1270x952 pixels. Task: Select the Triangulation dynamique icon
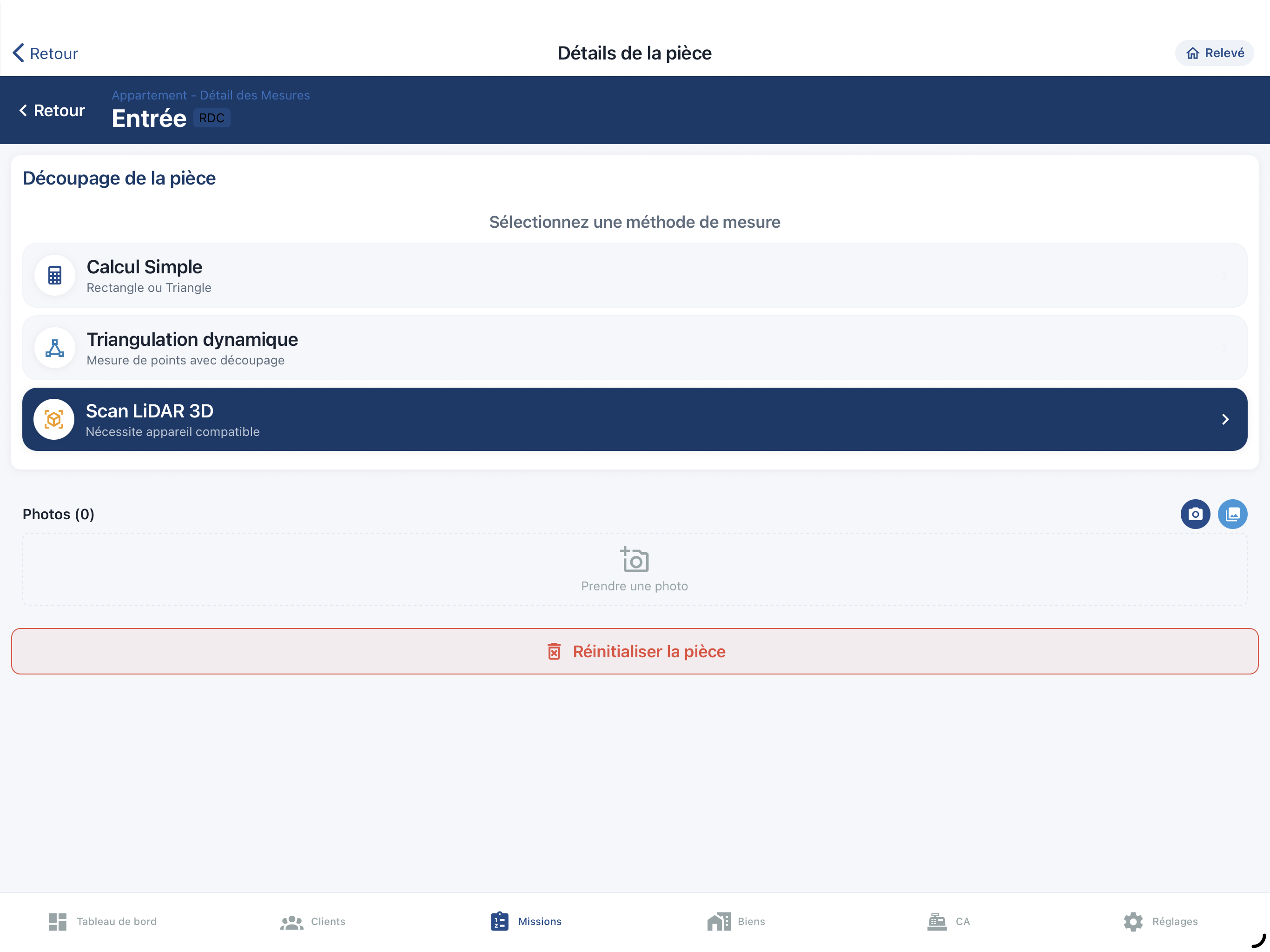click(x=53, y=347)
